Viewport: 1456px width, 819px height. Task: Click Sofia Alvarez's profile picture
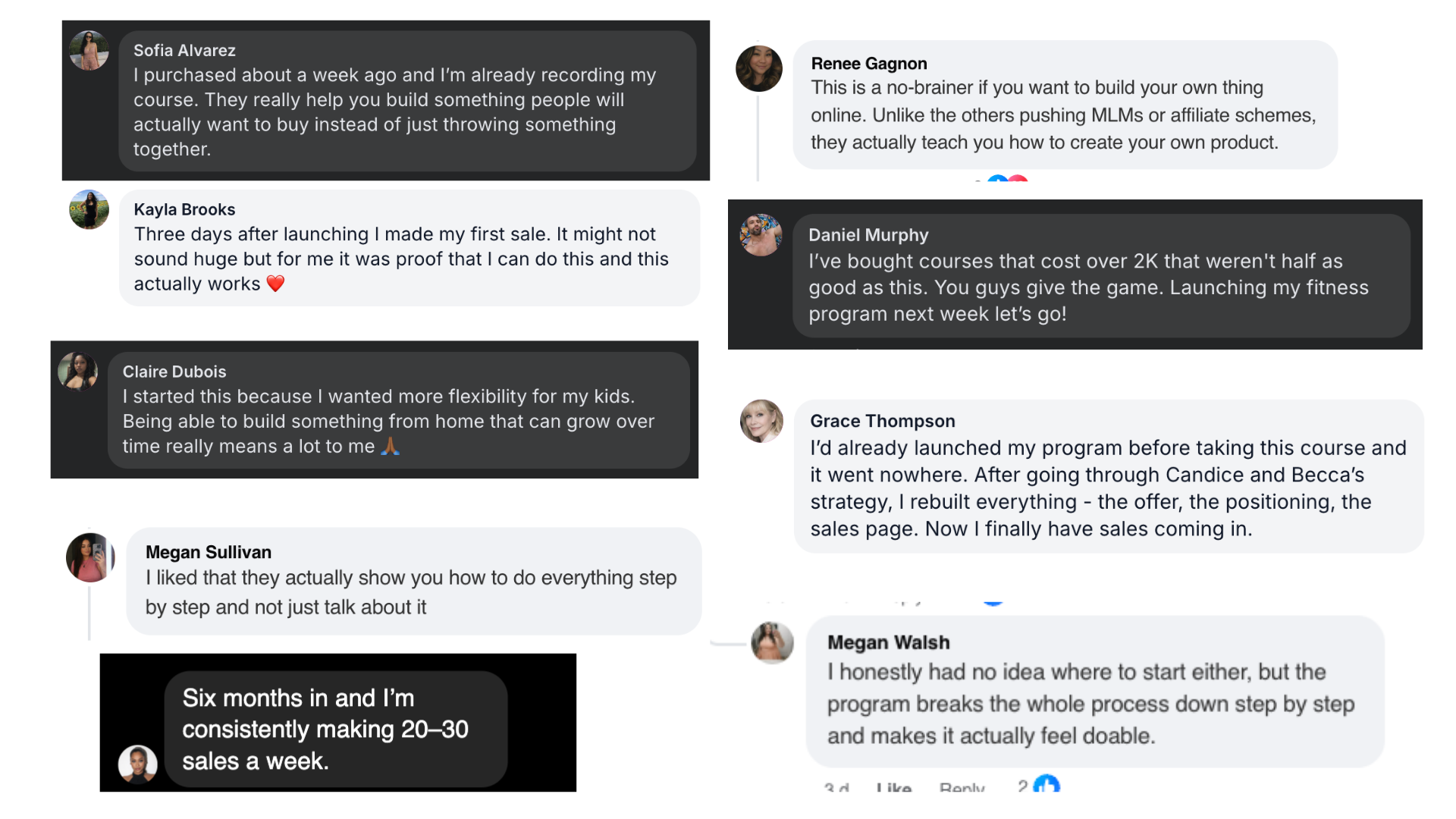(89, 51)
